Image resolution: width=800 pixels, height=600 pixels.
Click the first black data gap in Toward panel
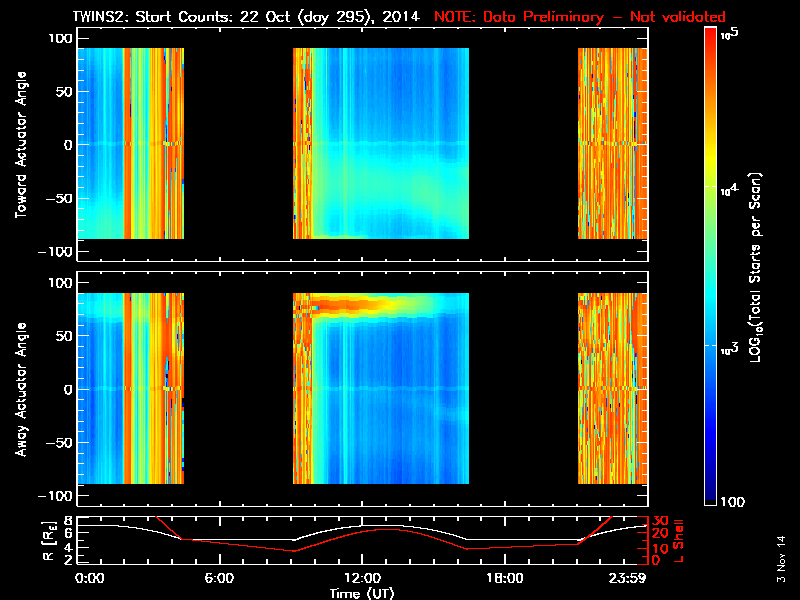(x=238, y=142)
